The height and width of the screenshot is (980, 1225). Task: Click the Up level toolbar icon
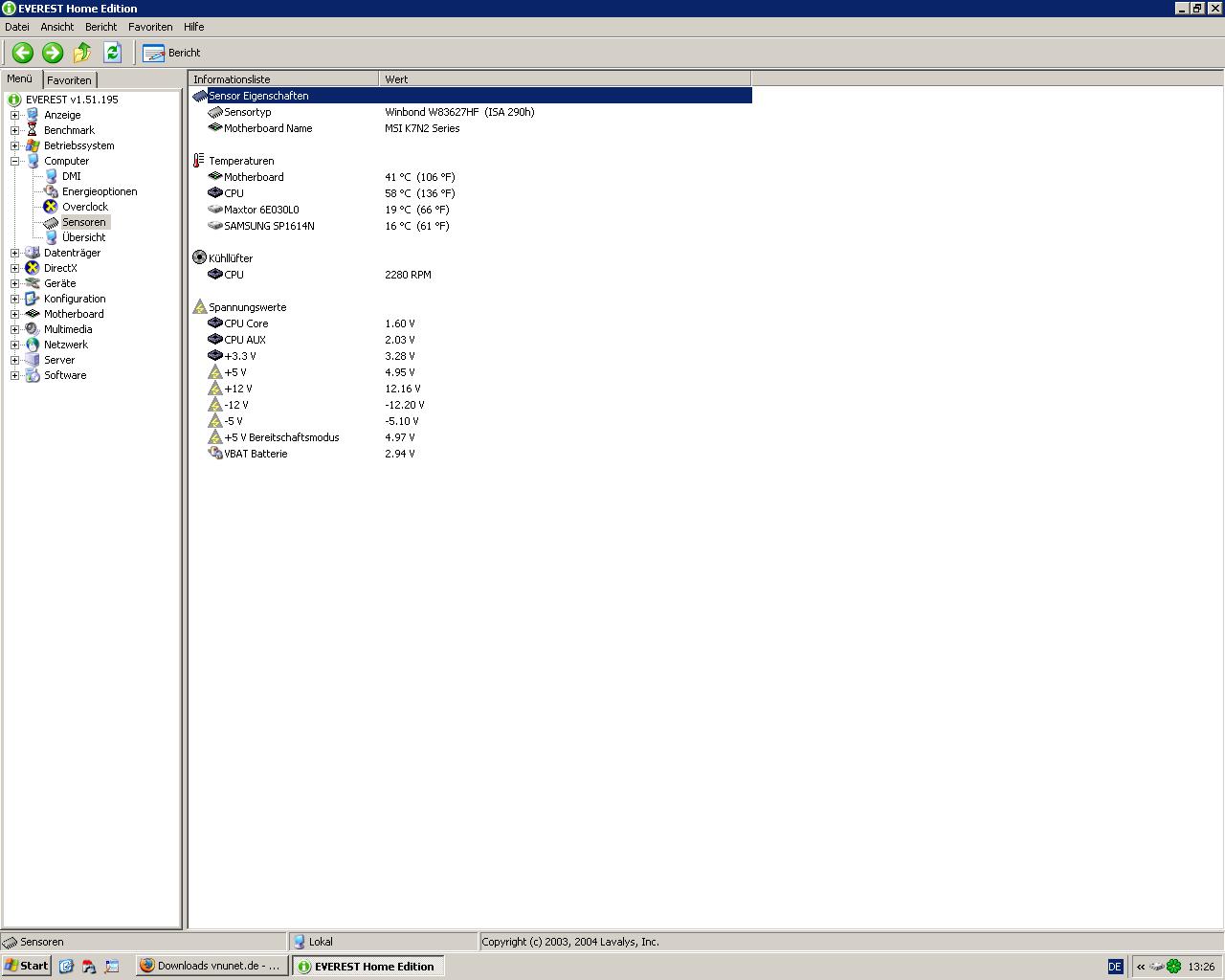click(x=82, y=53)
